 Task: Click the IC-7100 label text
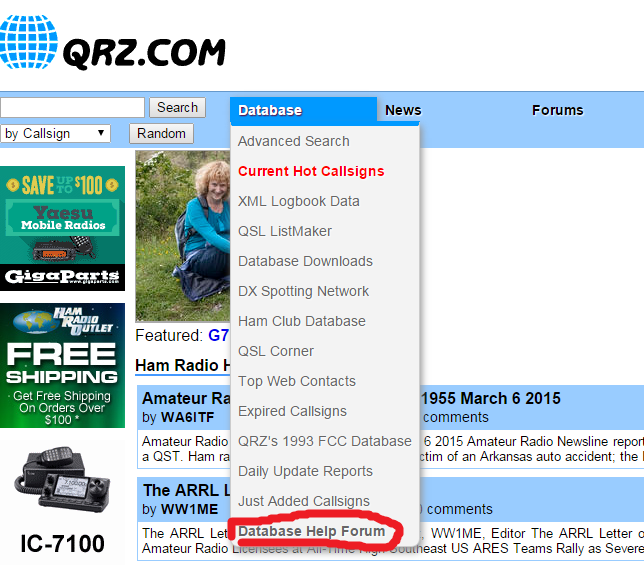tap(62, 544)
